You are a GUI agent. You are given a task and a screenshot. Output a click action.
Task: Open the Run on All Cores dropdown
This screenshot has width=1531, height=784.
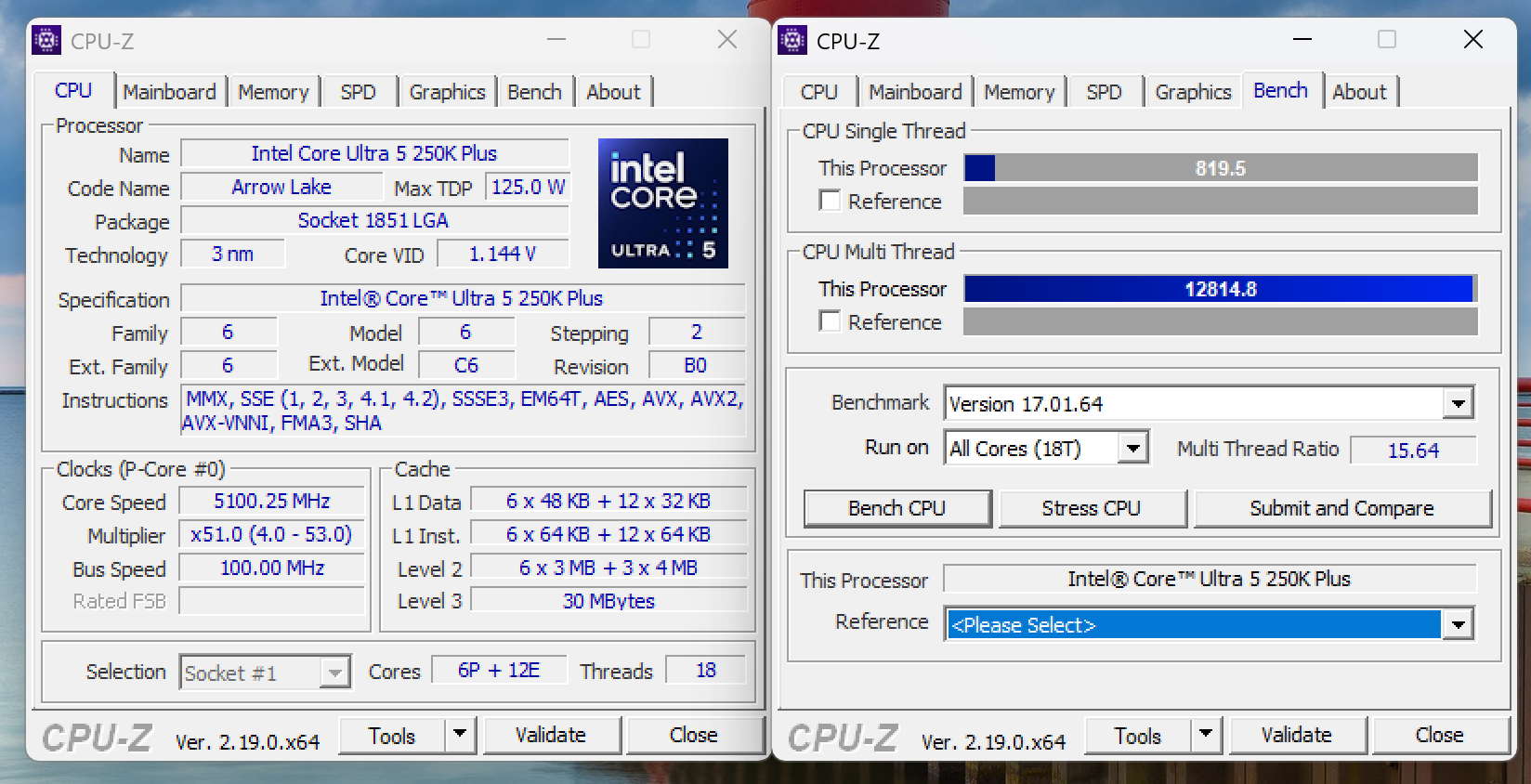[1132, 449]
